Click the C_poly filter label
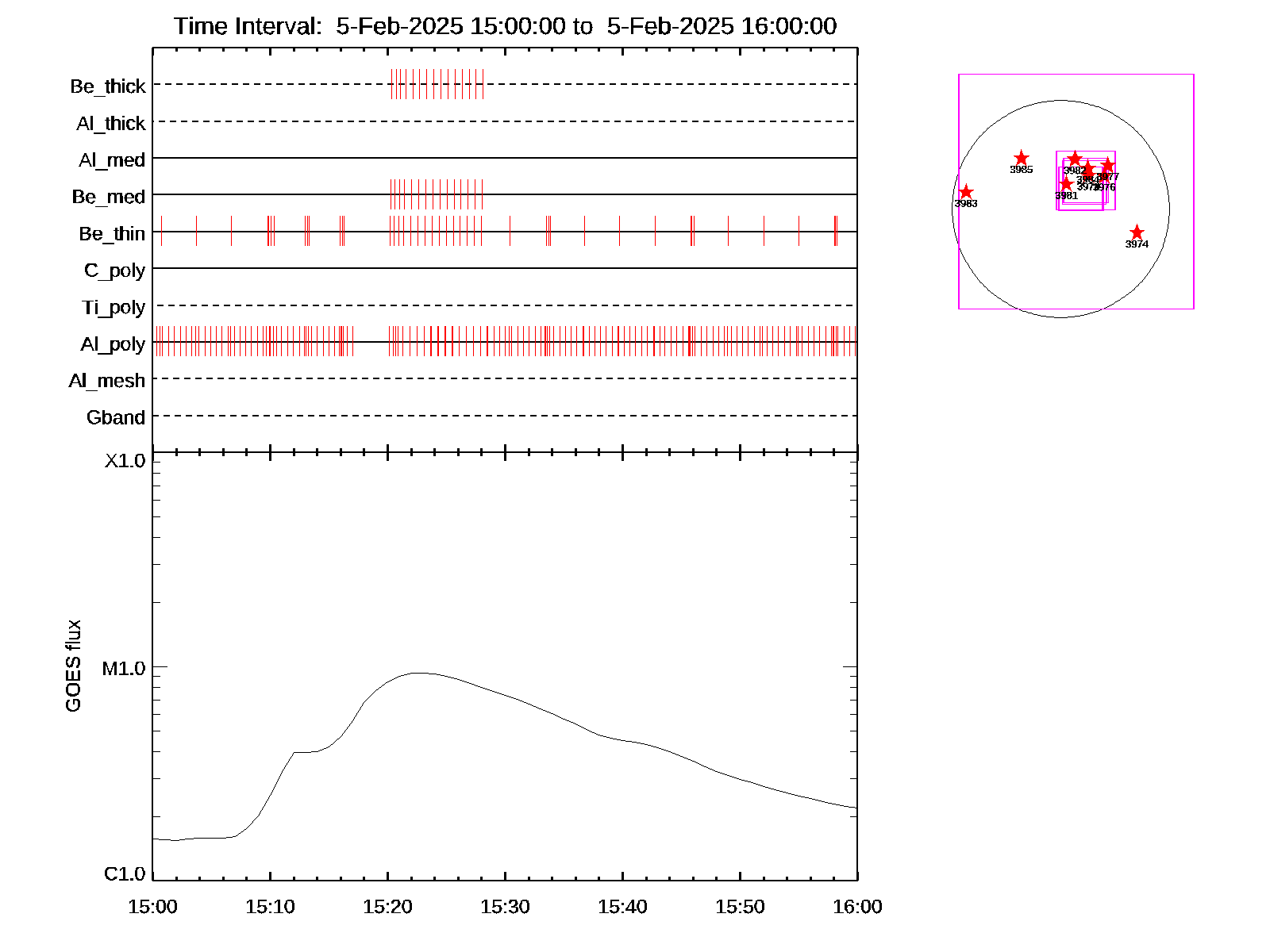 (114, 271)
